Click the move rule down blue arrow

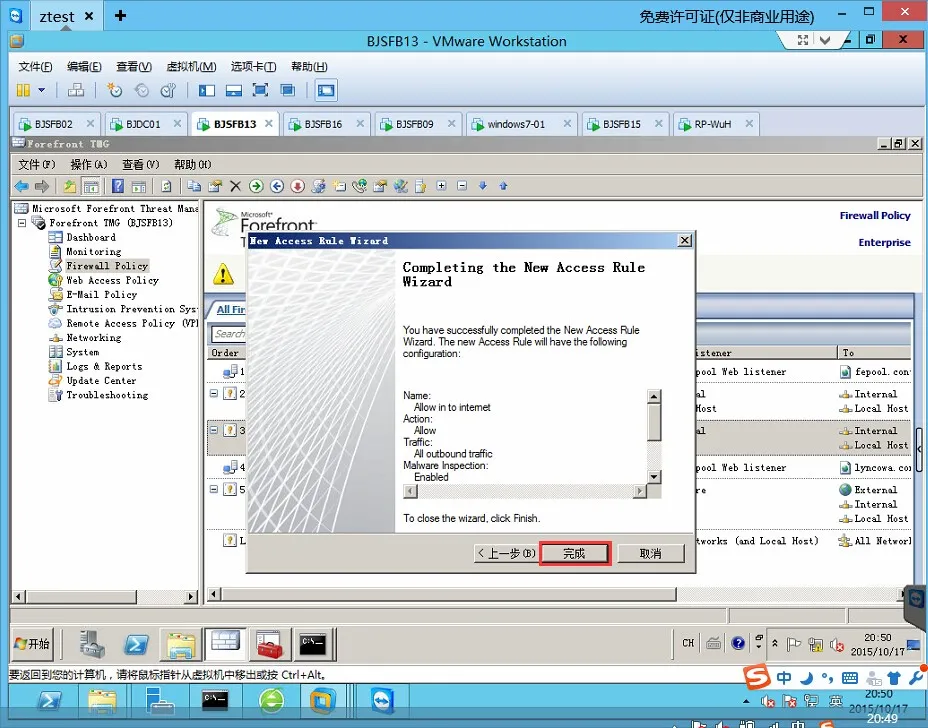pos(483,186)
